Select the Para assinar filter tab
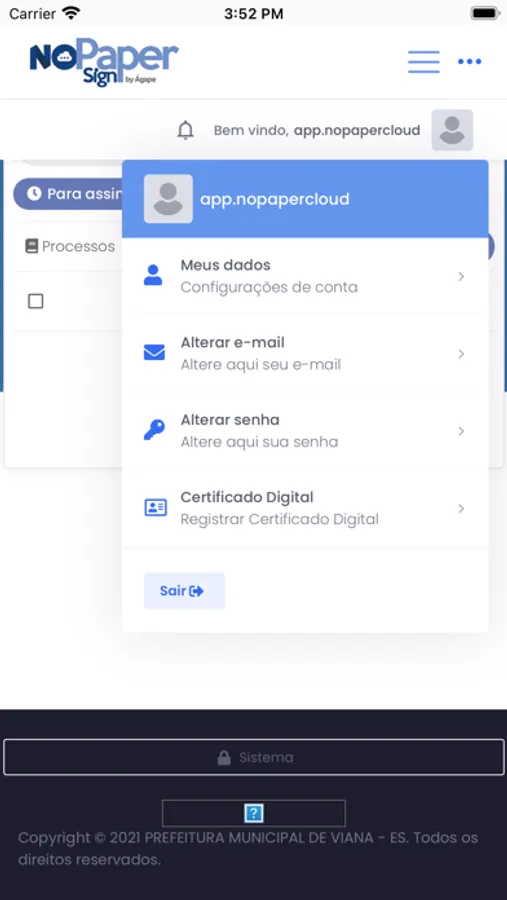 68,193
